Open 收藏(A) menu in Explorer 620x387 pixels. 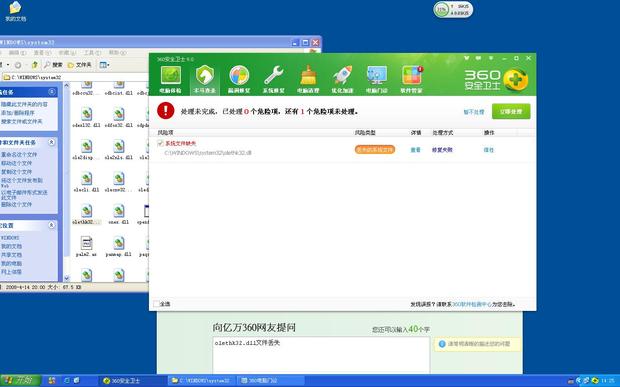coord(67,53)
